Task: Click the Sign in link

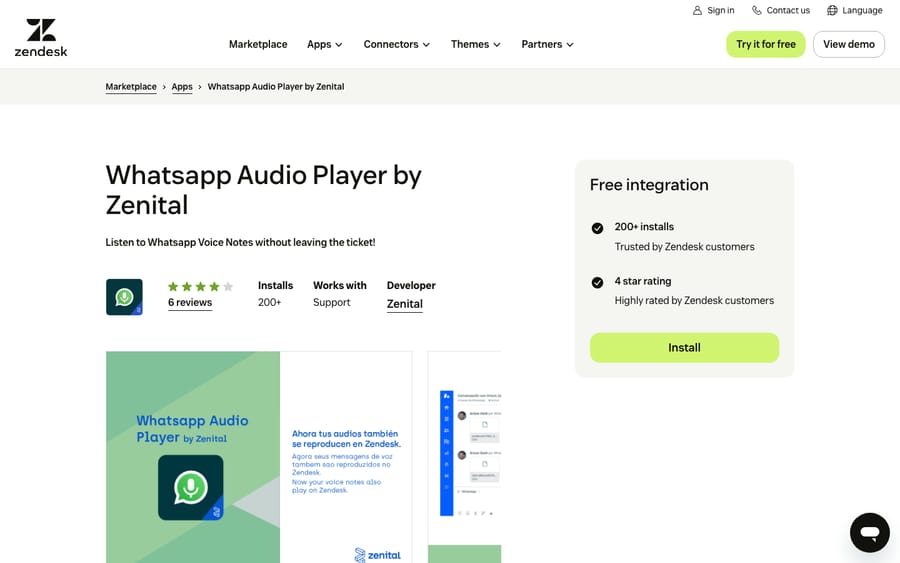Action: [x=713, y=10]
